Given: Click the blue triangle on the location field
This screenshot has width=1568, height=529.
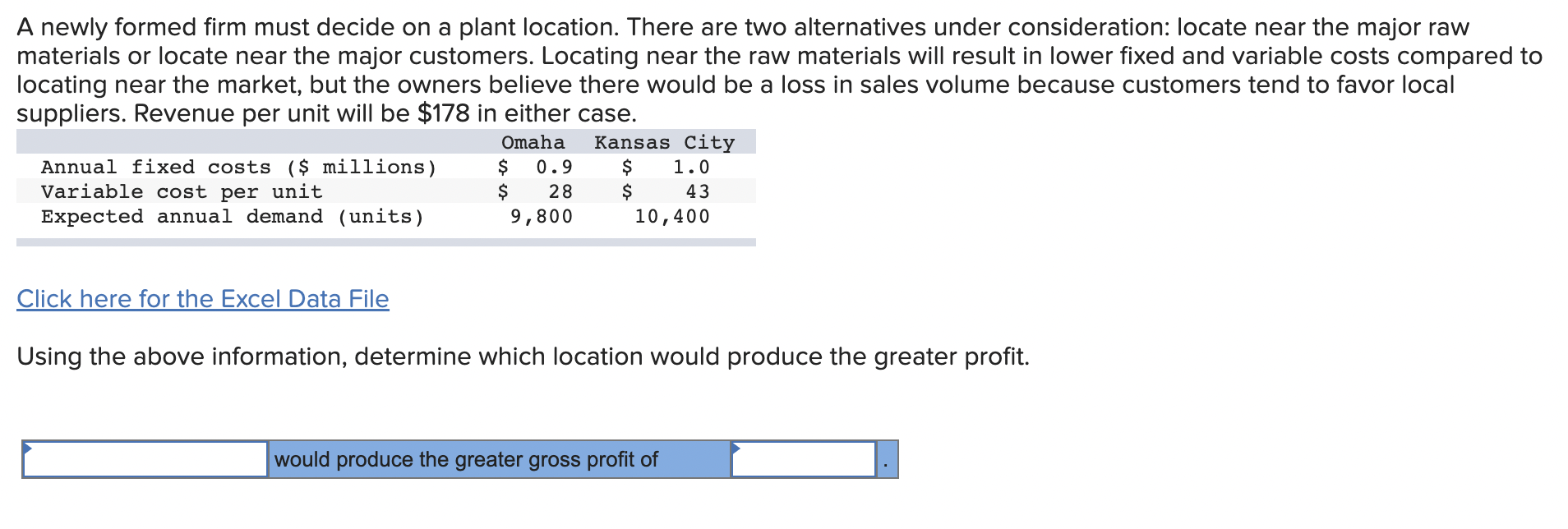Looking at the screenshot, I should click(28, 448).
